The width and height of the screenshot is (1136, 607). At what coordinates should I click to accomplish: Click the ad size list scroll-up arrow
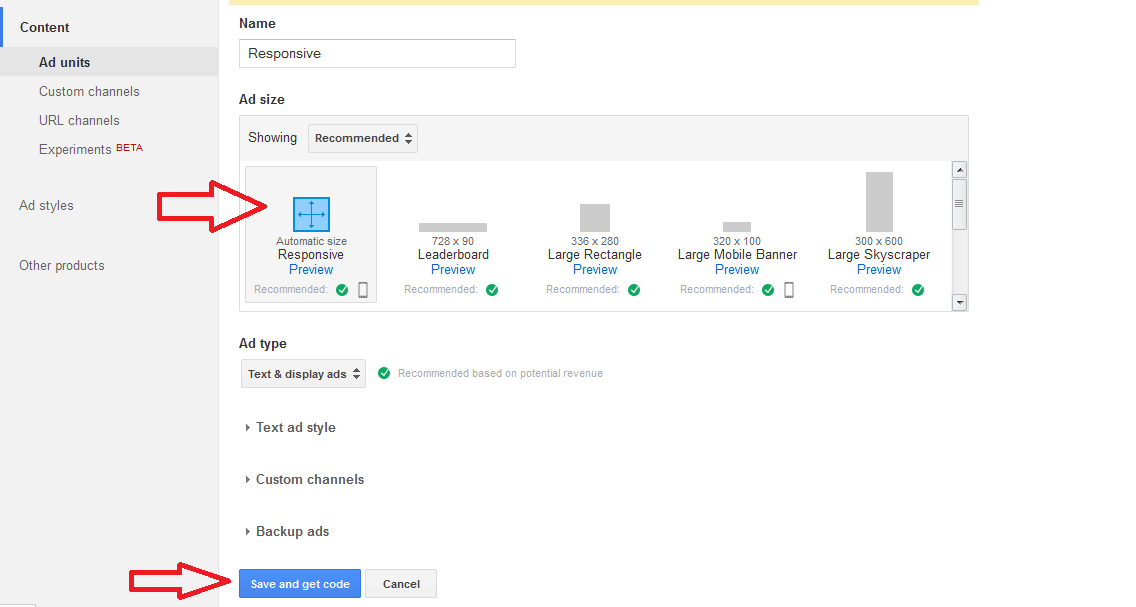pyautogui.click(x=959, y=170)
